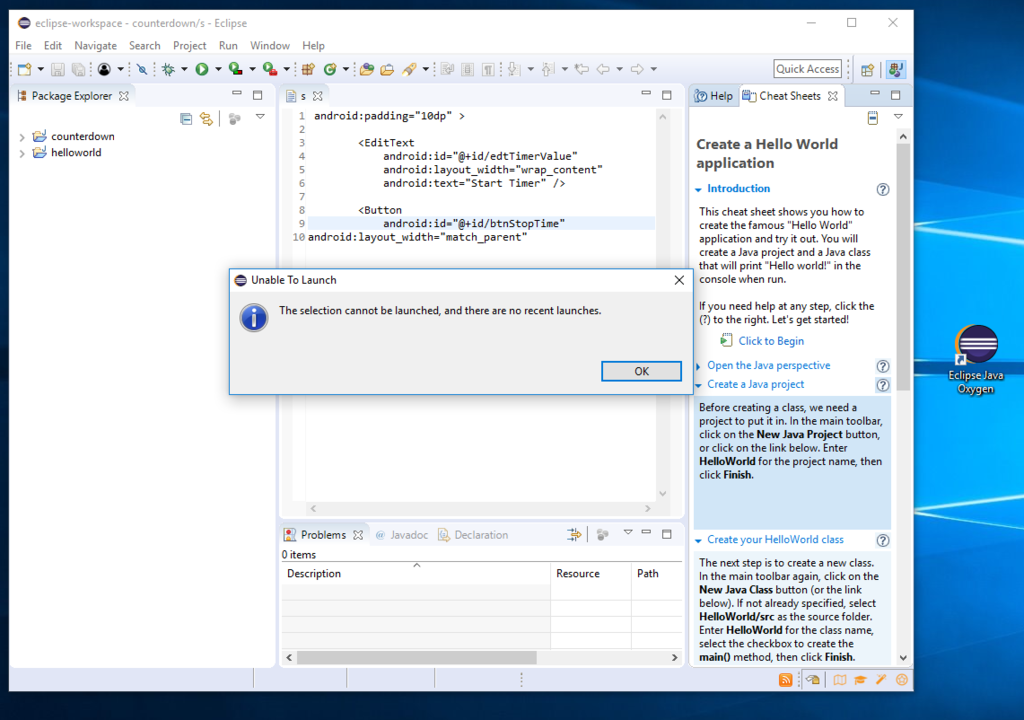This screenshot has height=720, width=1024.
Task: Expand Open the Java perspective section
Action: [698, 366]
